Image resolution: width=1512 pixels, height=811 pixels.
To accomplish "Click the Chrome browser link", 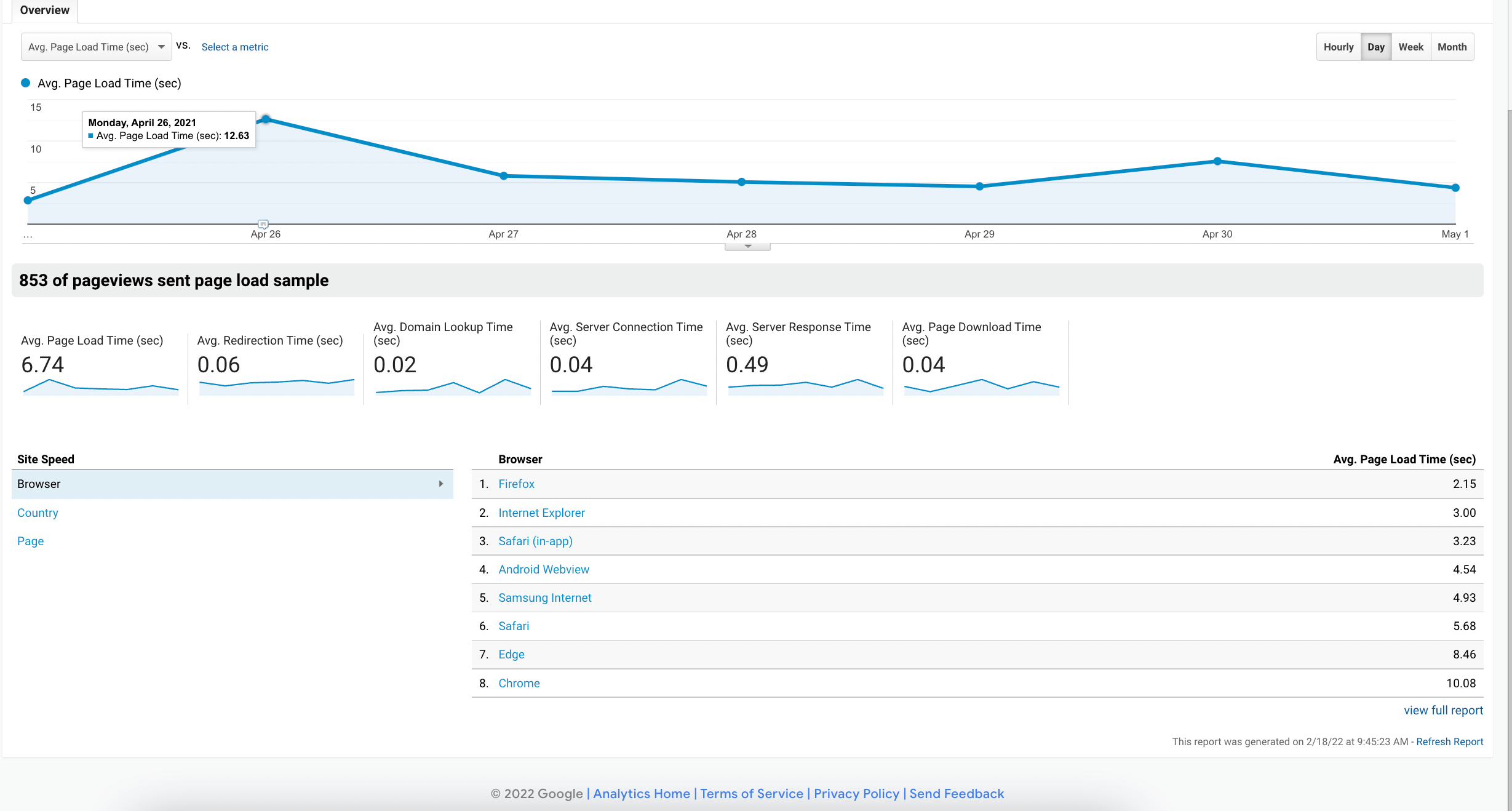I will pos(519,683).
